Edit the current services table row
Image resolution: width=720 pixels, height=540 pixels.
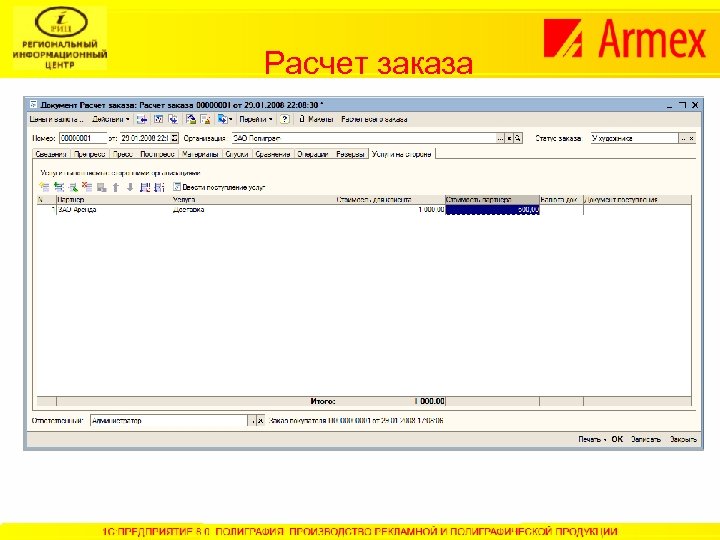tap(73, 187)
